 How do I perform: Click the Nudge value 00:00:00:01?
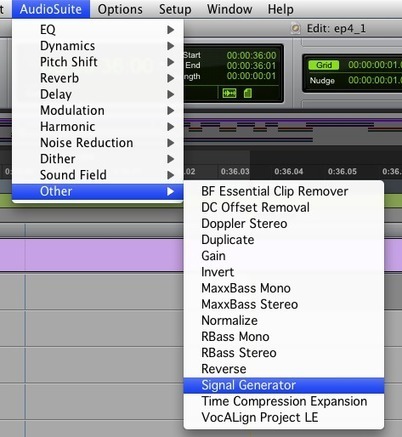coord(375,80)
